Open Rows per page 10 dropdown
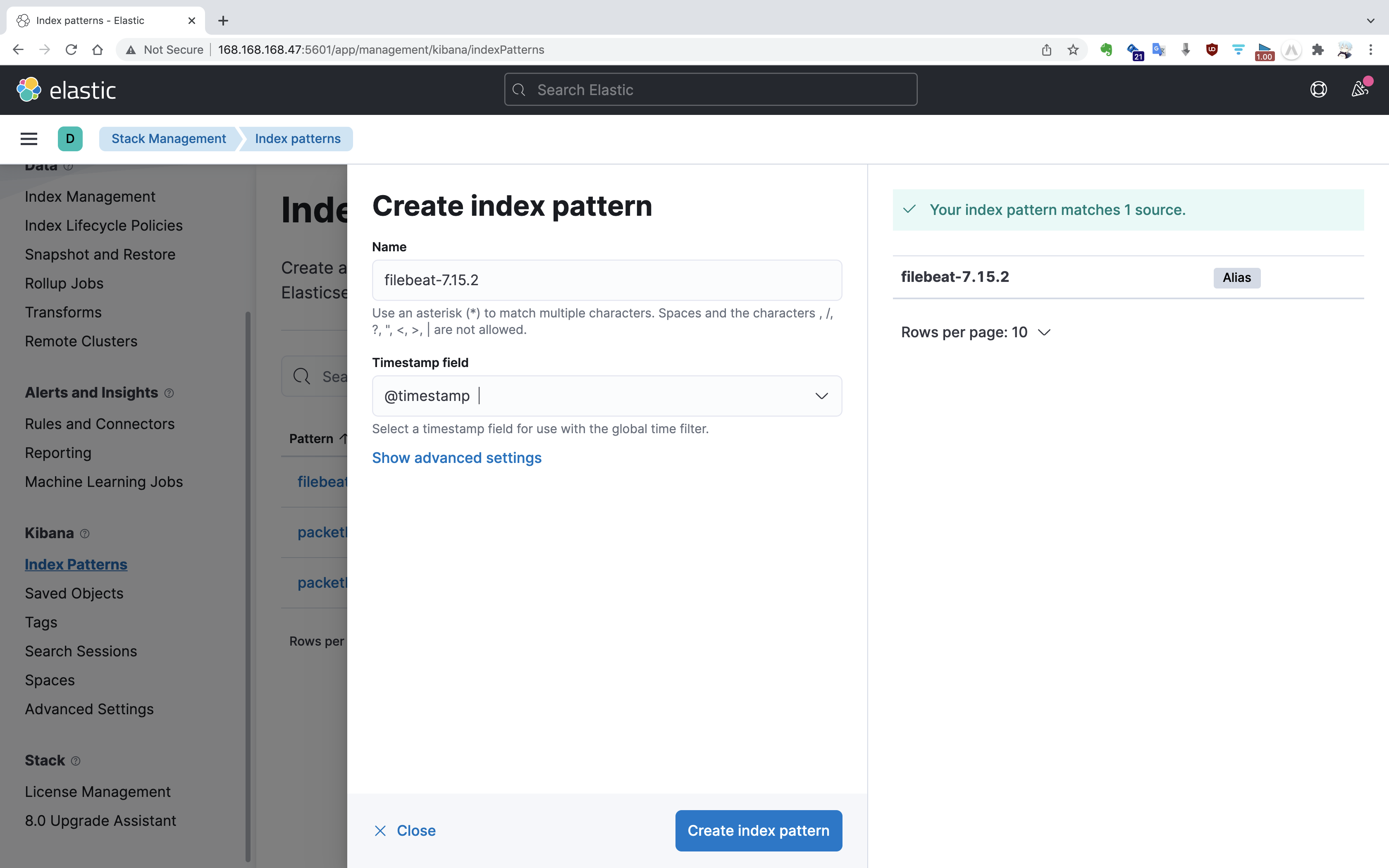This screenshot has height=868, width=1389. tap(975, 332)
